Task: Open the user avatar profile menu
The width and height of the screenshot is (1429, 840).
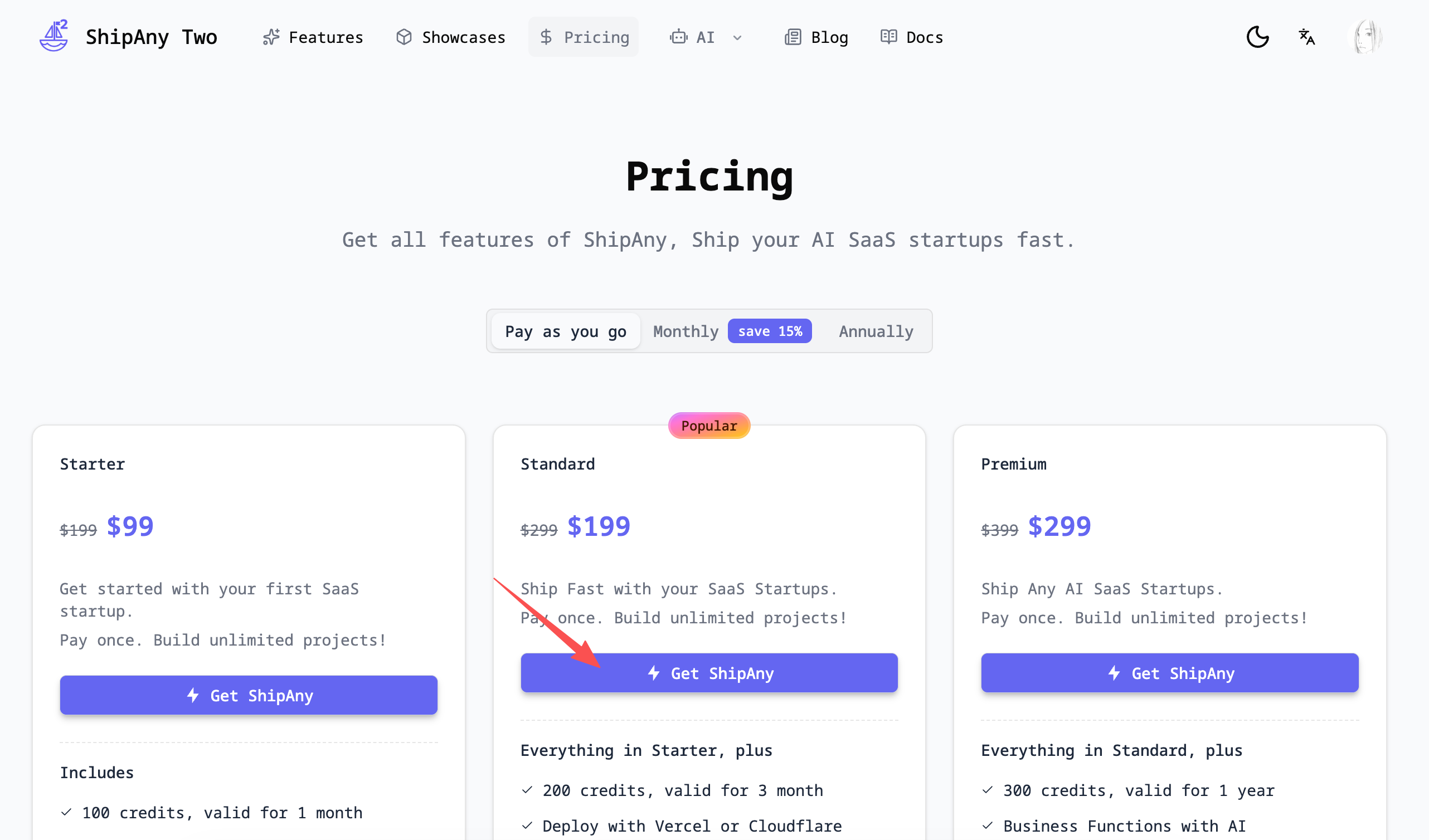Action: pos(1365,37)
